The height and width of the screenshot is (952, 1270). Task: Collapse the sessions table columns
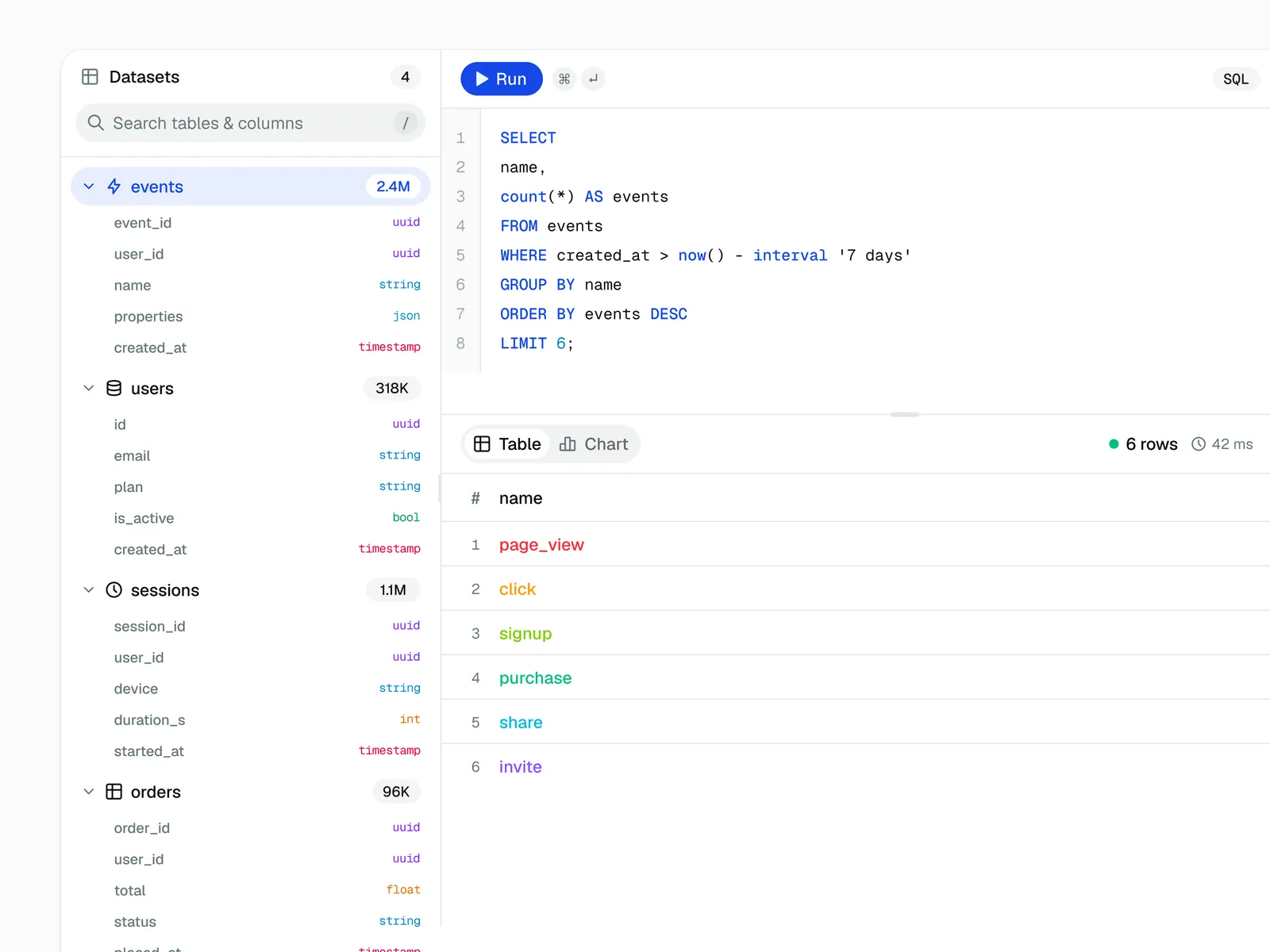89,589
